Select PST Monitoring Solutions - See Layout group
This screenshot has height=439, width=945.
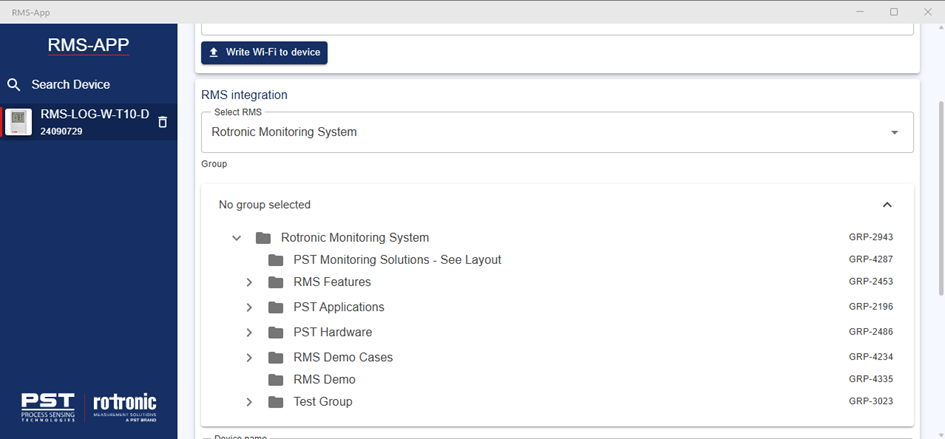(x=397, y=260)
